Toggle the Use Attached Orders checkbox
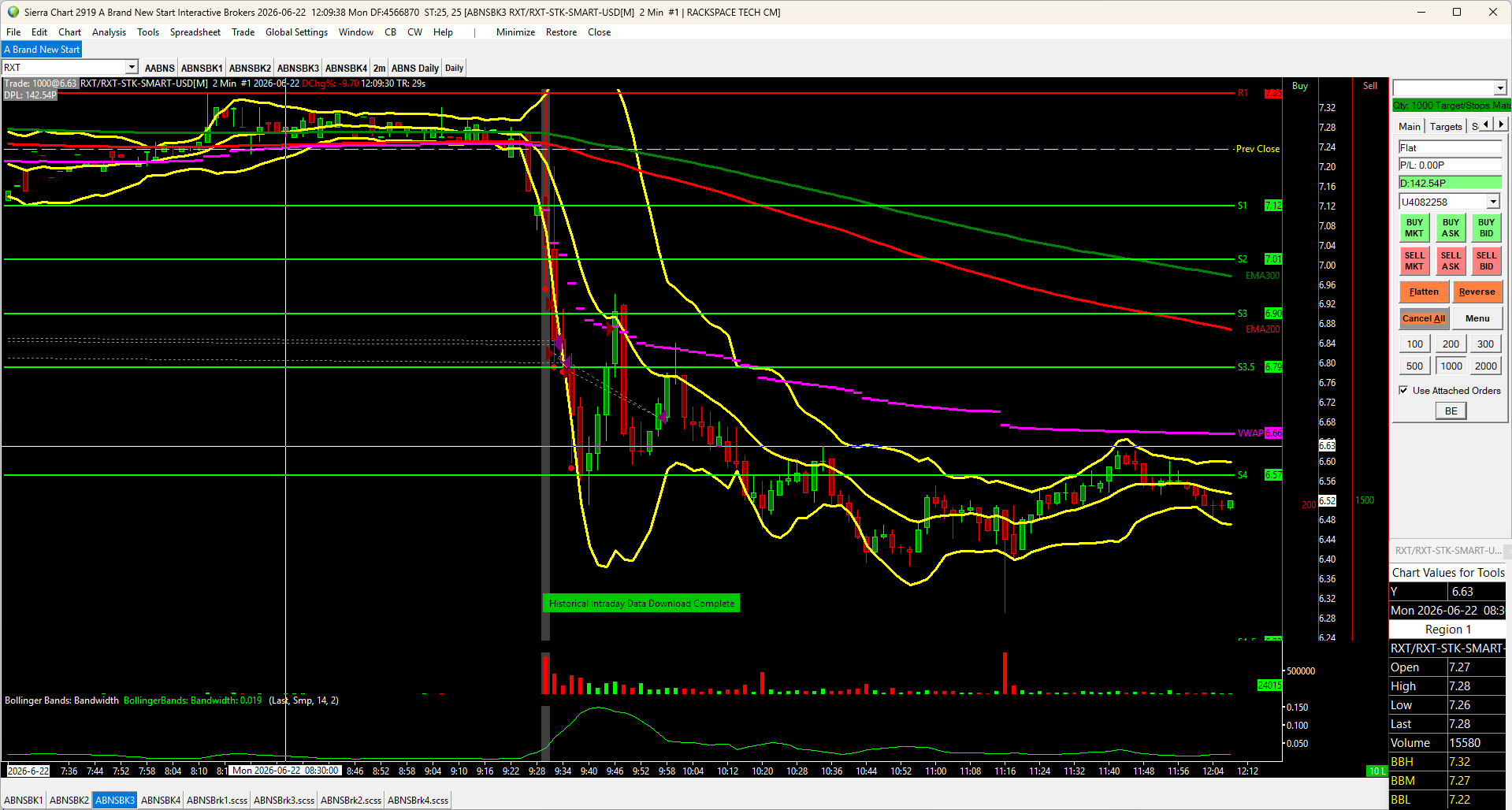Screen dimensions: 1512x810 [x=1403, y=390]
